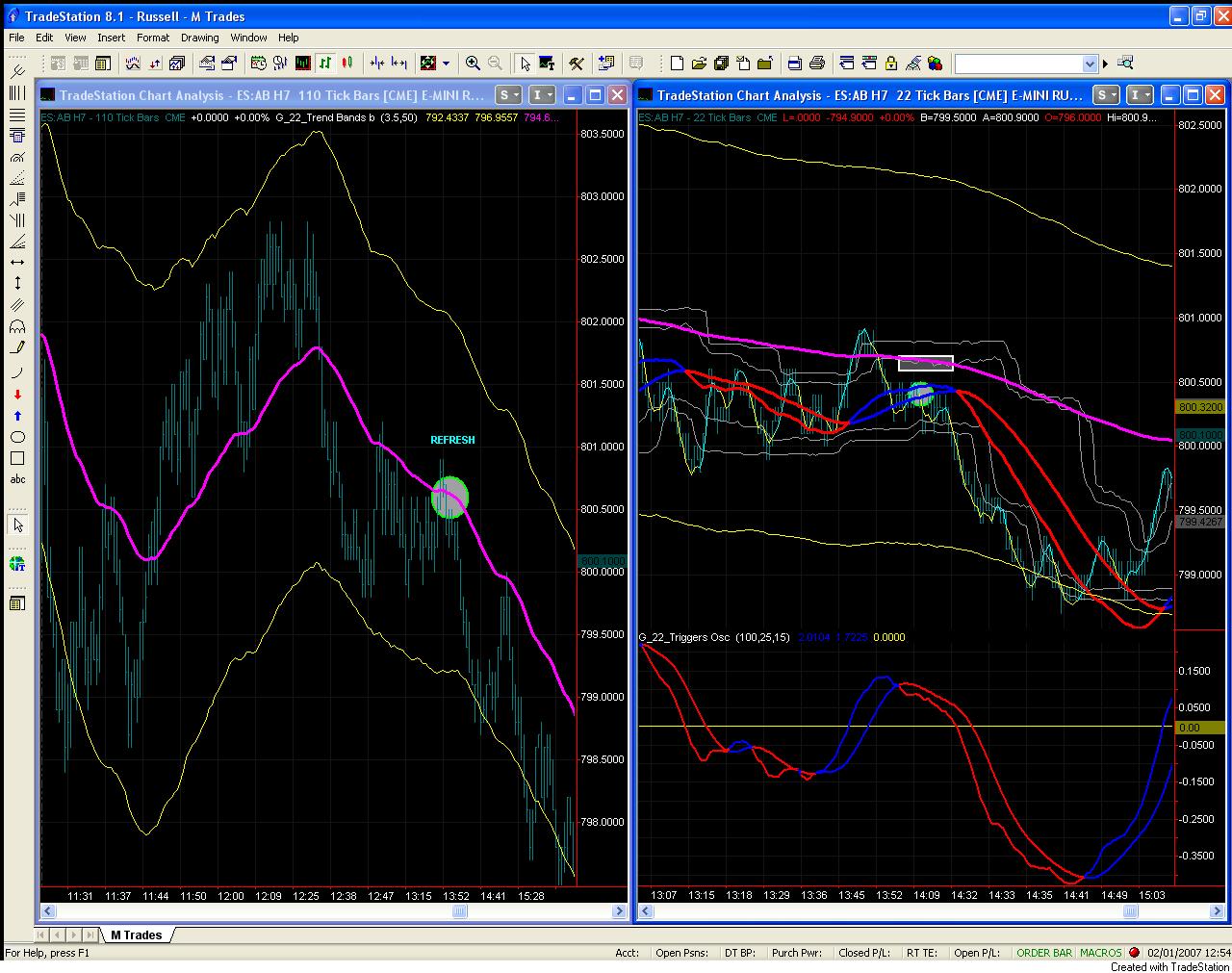This screenshot has height=973, width=1232.
Task: Select the blue up arrow drawing tool
Action: pos(17,416)
